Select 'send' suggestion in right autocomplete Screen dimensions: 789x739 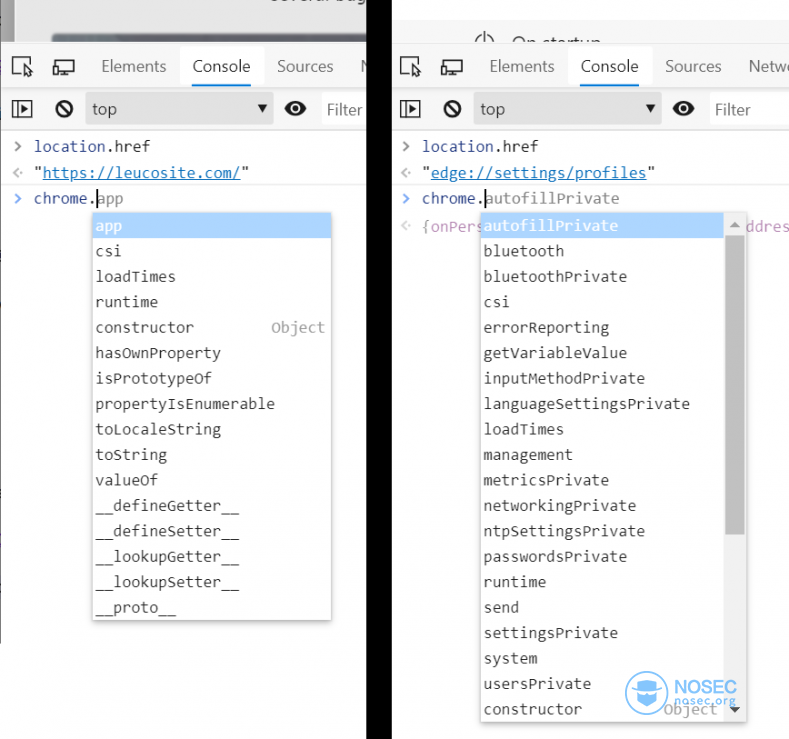[602, 607]
